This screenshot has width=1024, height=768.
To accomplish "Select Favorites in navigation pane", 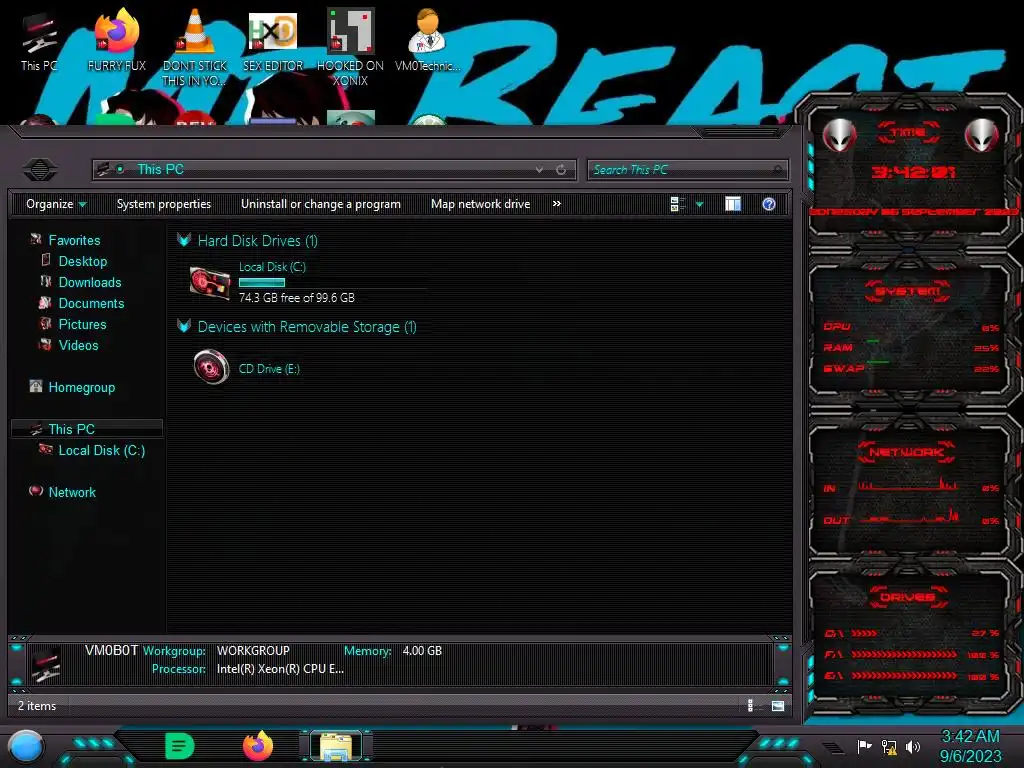I will 74,240.
